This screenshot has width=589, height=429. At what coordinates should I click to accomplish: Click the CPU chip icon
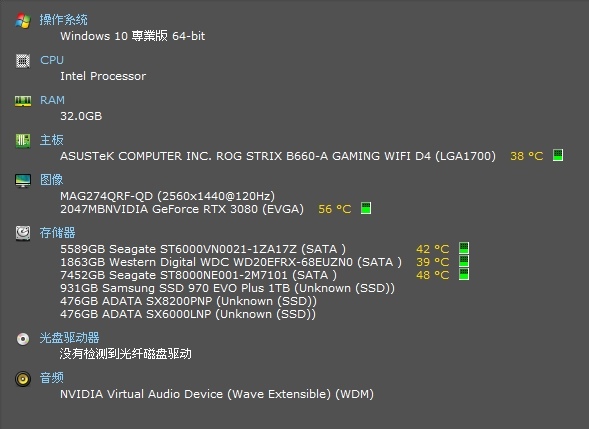coord(23,61)
